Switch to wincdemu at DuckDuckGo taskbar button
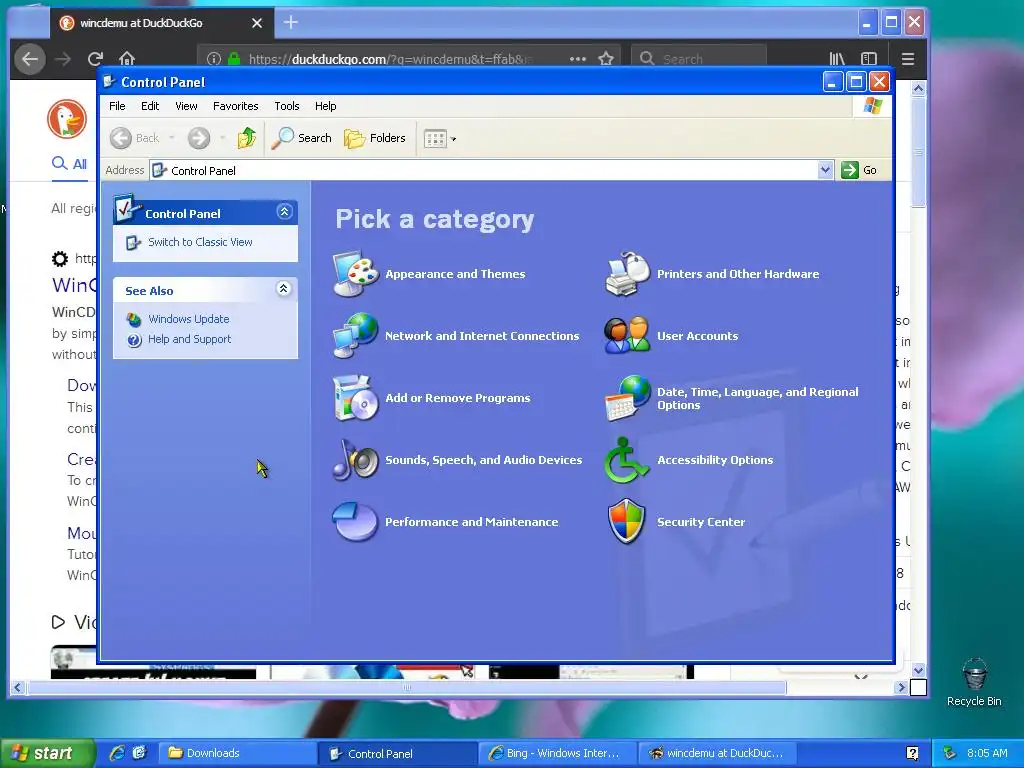 coord(719,753)
